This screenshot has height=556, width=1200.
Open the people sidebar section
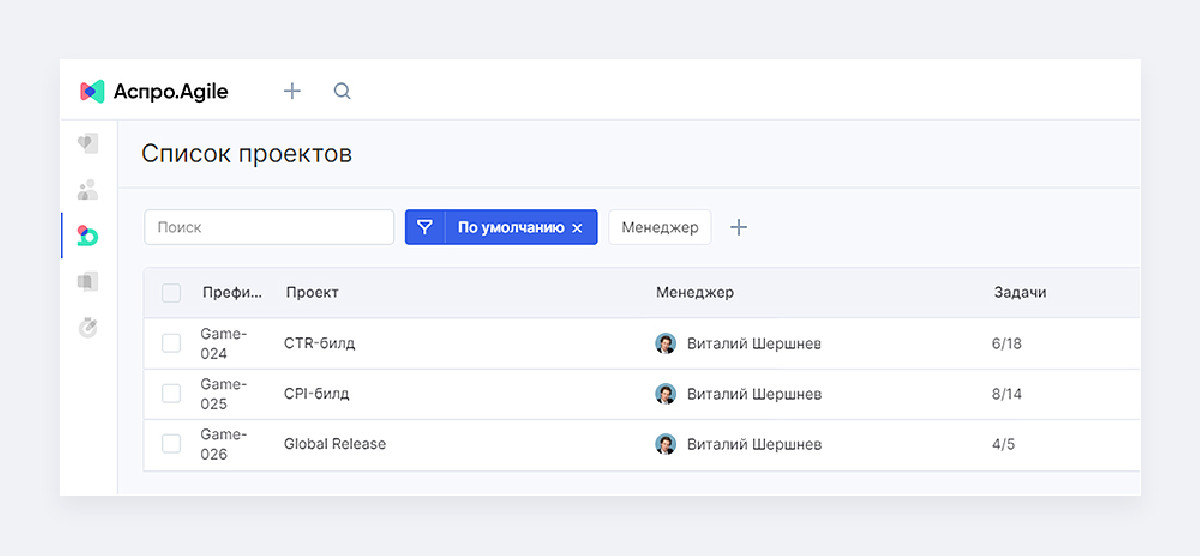[88, 189]
